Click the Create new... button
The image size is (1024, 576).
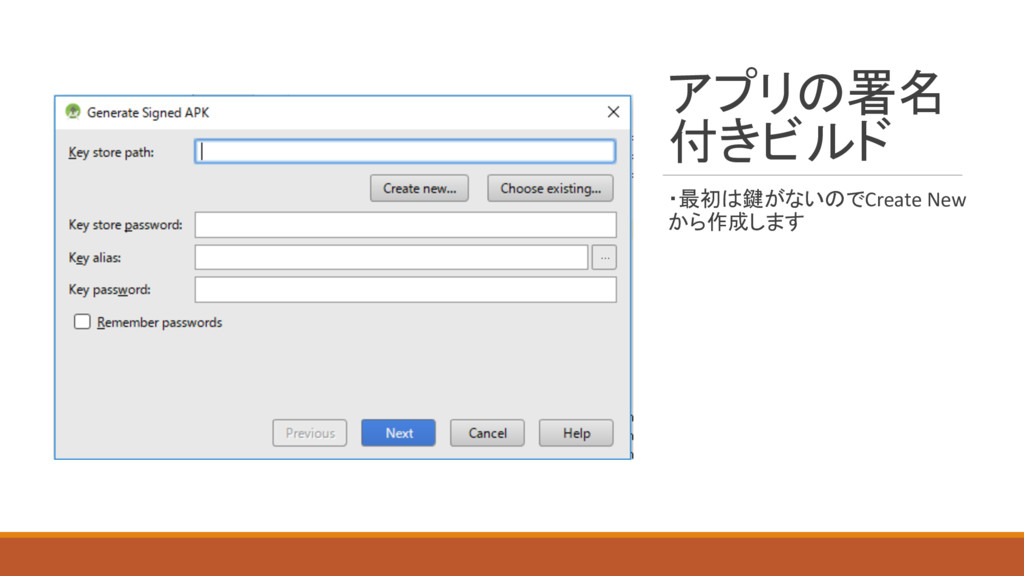coord(419,188)
